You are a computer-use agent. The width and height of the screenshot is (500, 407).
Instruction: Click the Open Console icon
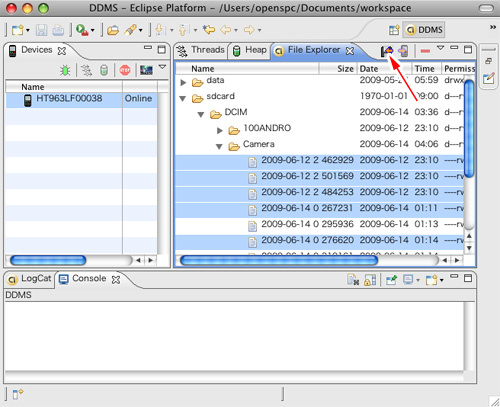pyautogui.click(x=431, y=280)
